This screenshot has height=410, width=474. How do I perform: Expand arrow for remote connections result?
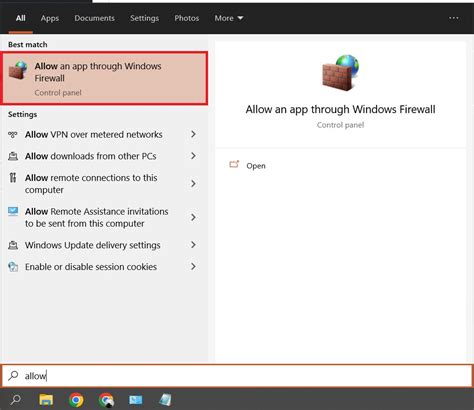[193, 183]
